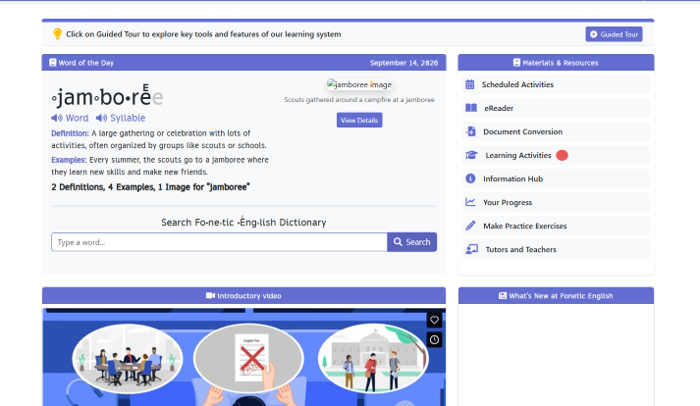
Task: Click the Word of the Day header icon
Action: [x=53, y=63]
